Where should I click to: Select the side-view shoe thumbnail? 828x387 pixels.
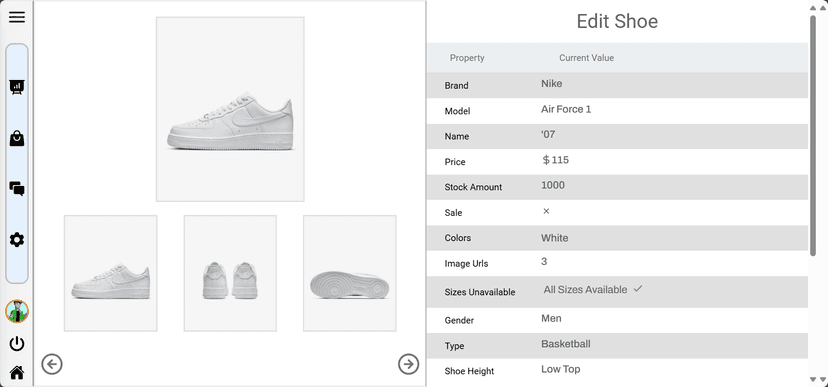[110, 273]
